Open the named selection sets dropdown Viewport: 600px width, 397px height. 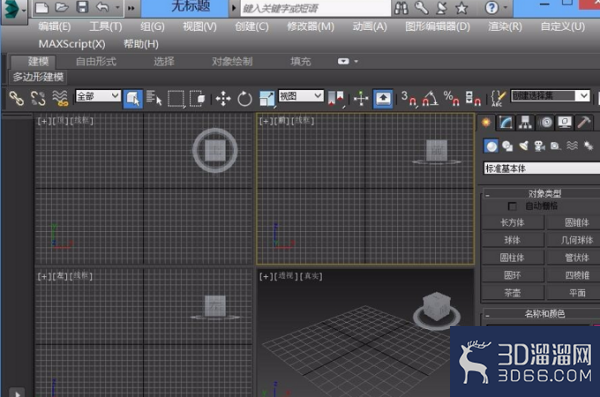pos(550,96)
